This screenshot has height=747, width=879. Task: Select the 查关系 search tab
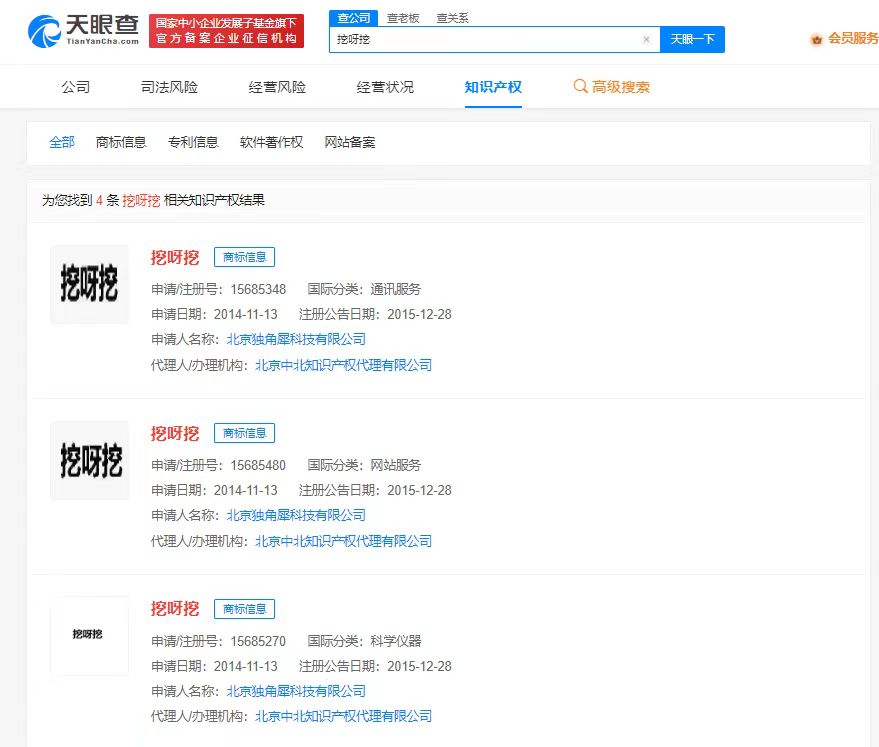(452, 18)
